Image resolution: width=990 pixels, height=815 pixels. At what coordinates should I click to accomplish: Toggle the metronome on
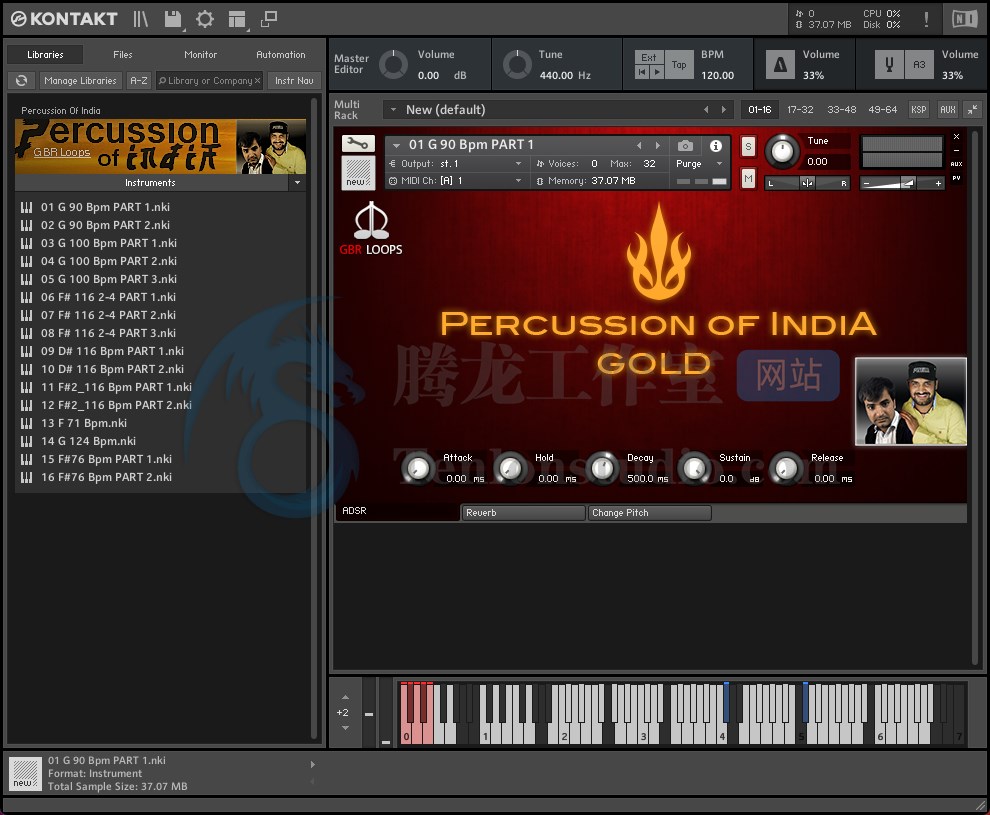[780, 64]
